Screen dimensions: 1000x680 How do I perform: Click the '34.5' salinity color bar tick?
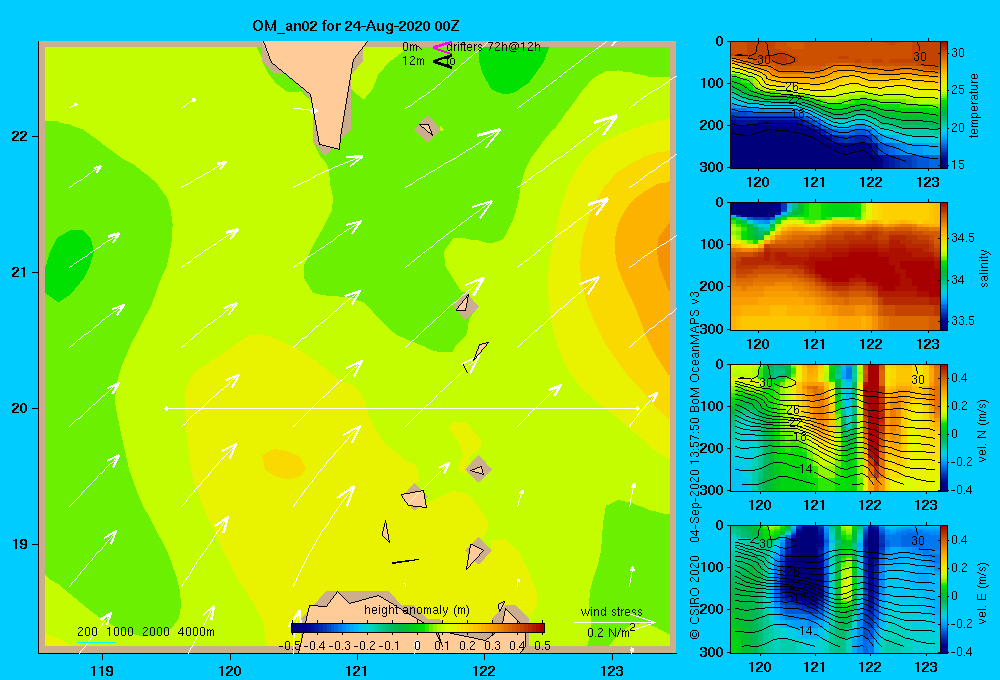(962, 238)
